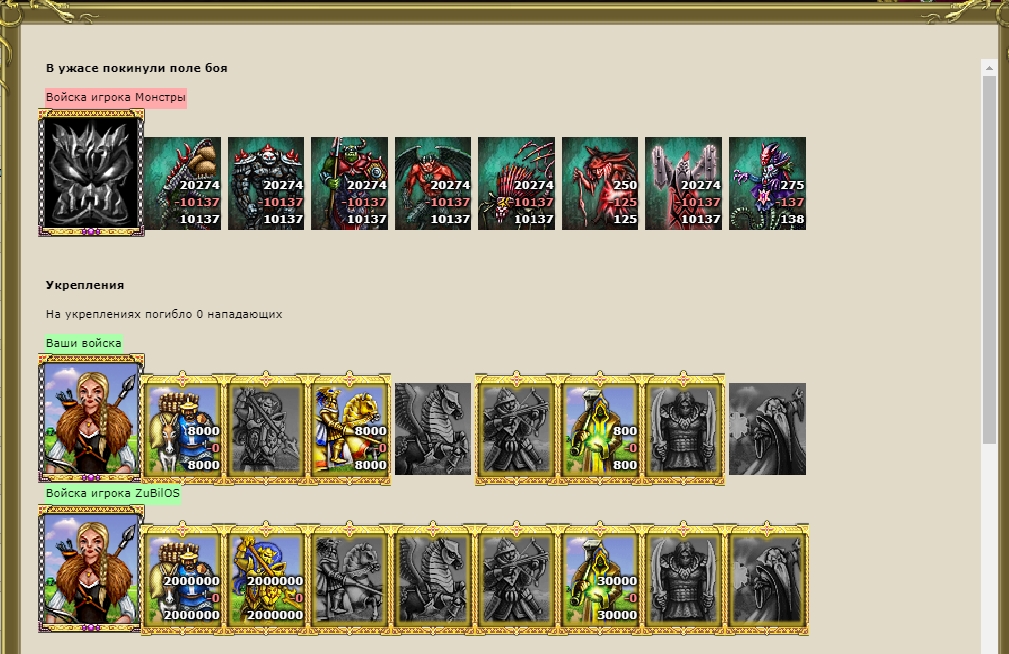Click your army's blonde heroine portrait
This screenshot has height=654, width=1009.
[91, 418]
